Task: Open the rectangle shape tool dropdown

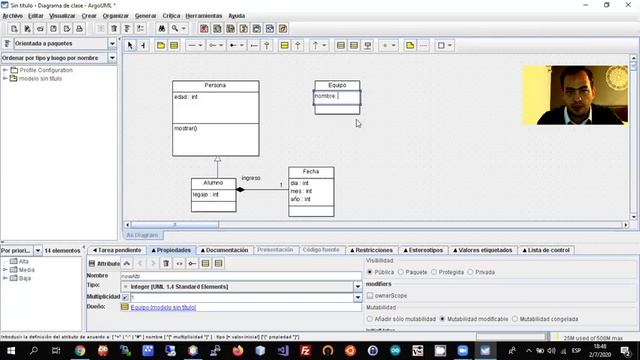Action: [450, 45]
